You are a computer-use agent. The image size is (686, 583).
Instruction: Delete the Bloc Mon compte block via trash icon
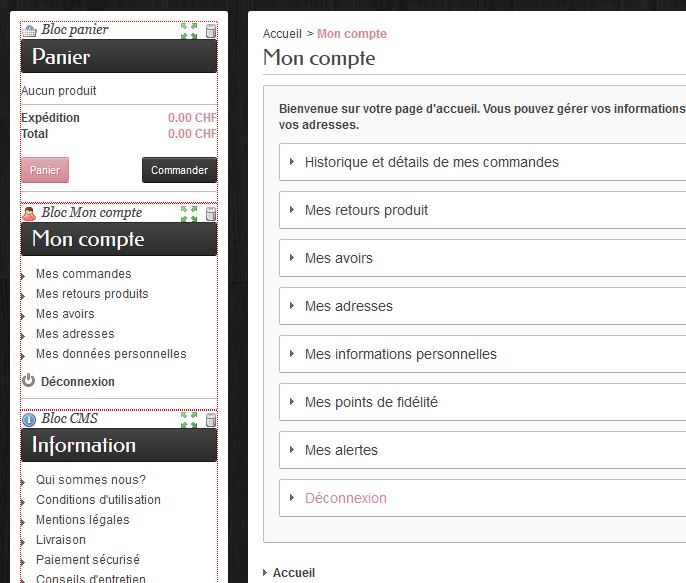tap(211, 214)
